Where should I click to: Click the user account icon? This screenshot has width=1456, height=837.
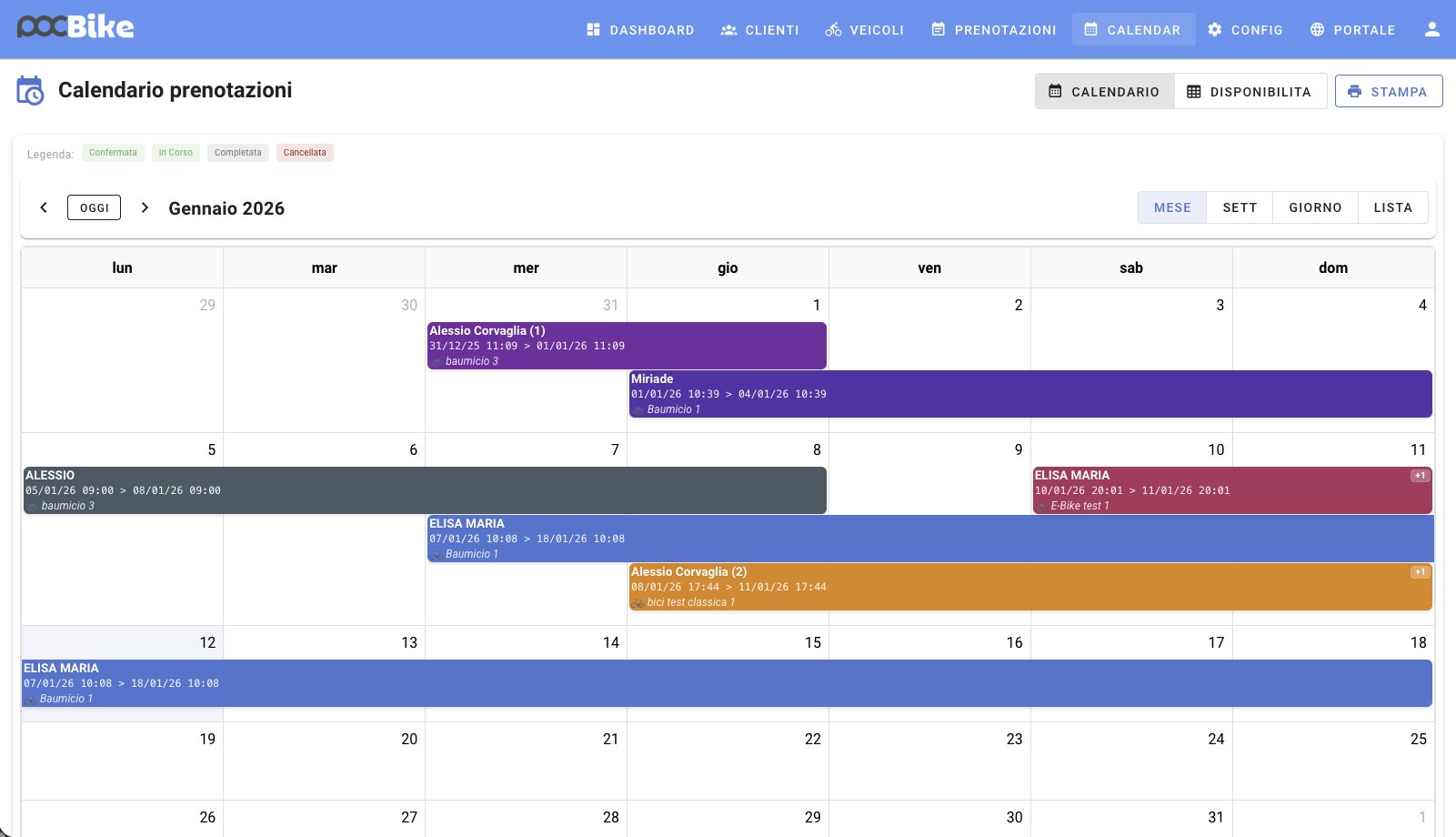tap(1431, 30)
